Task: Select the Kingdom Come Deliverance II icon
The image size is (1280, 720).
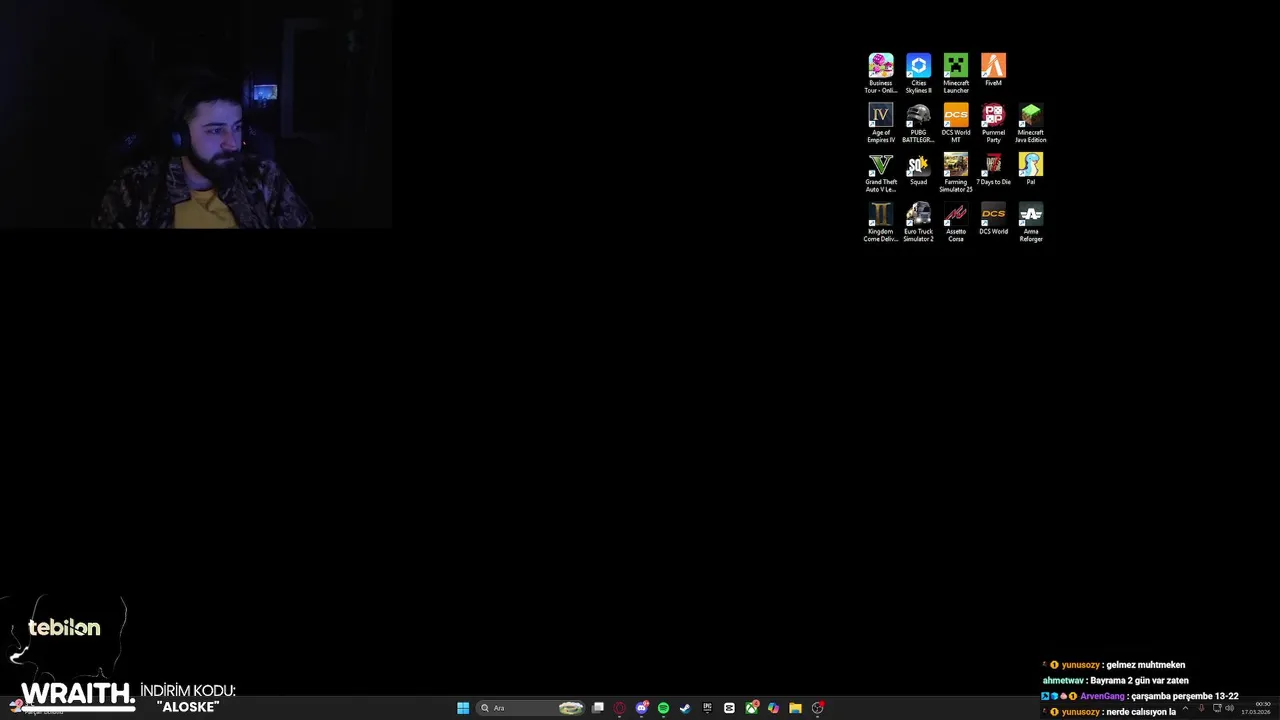Action: (881, 222)
